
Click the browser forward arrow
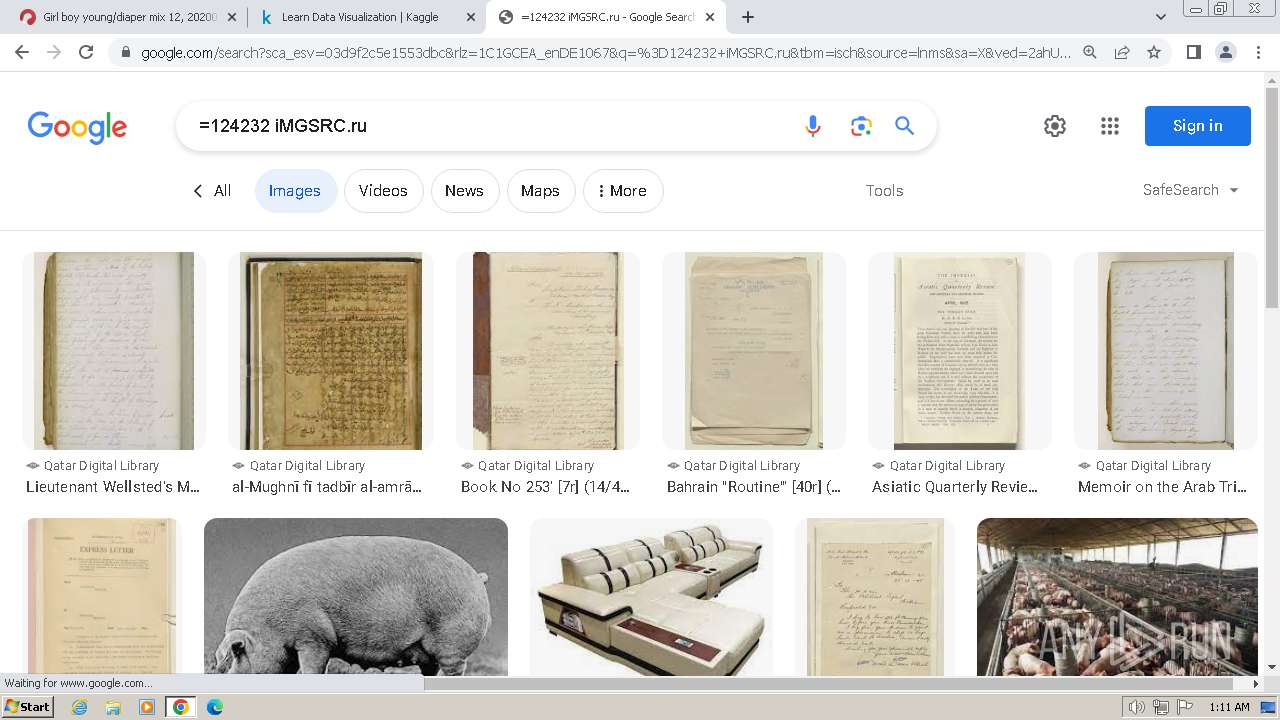[x=54, y=52]
